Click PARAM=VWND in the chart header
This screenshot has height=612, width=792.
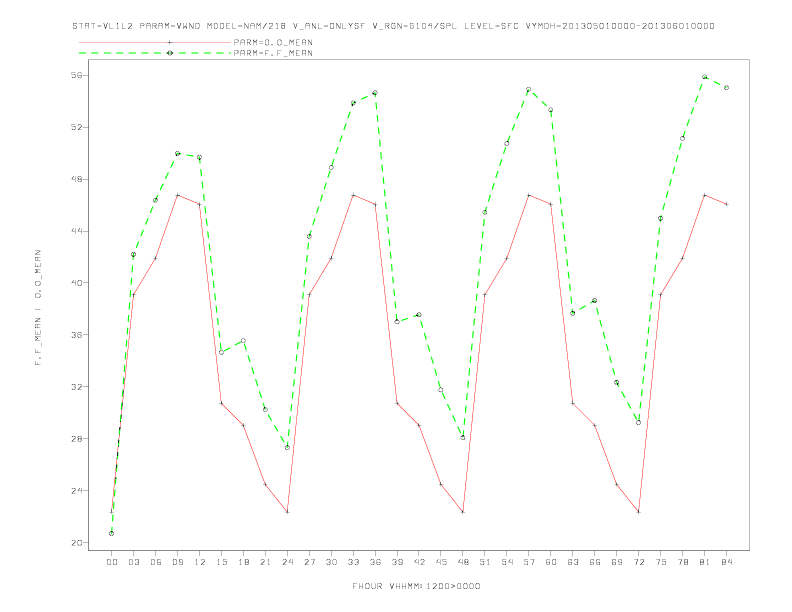tap(170, 26)
